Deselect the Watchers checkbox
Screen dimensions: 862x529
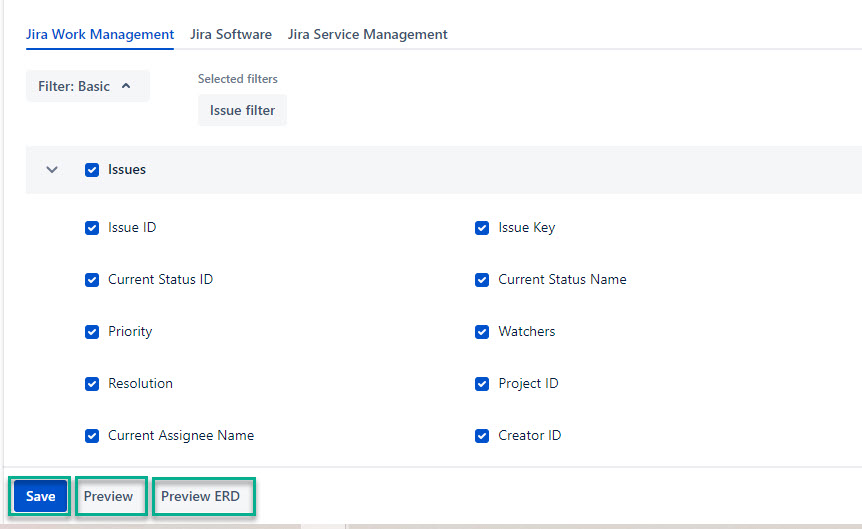pyautogui.click(x=482, y=332)
